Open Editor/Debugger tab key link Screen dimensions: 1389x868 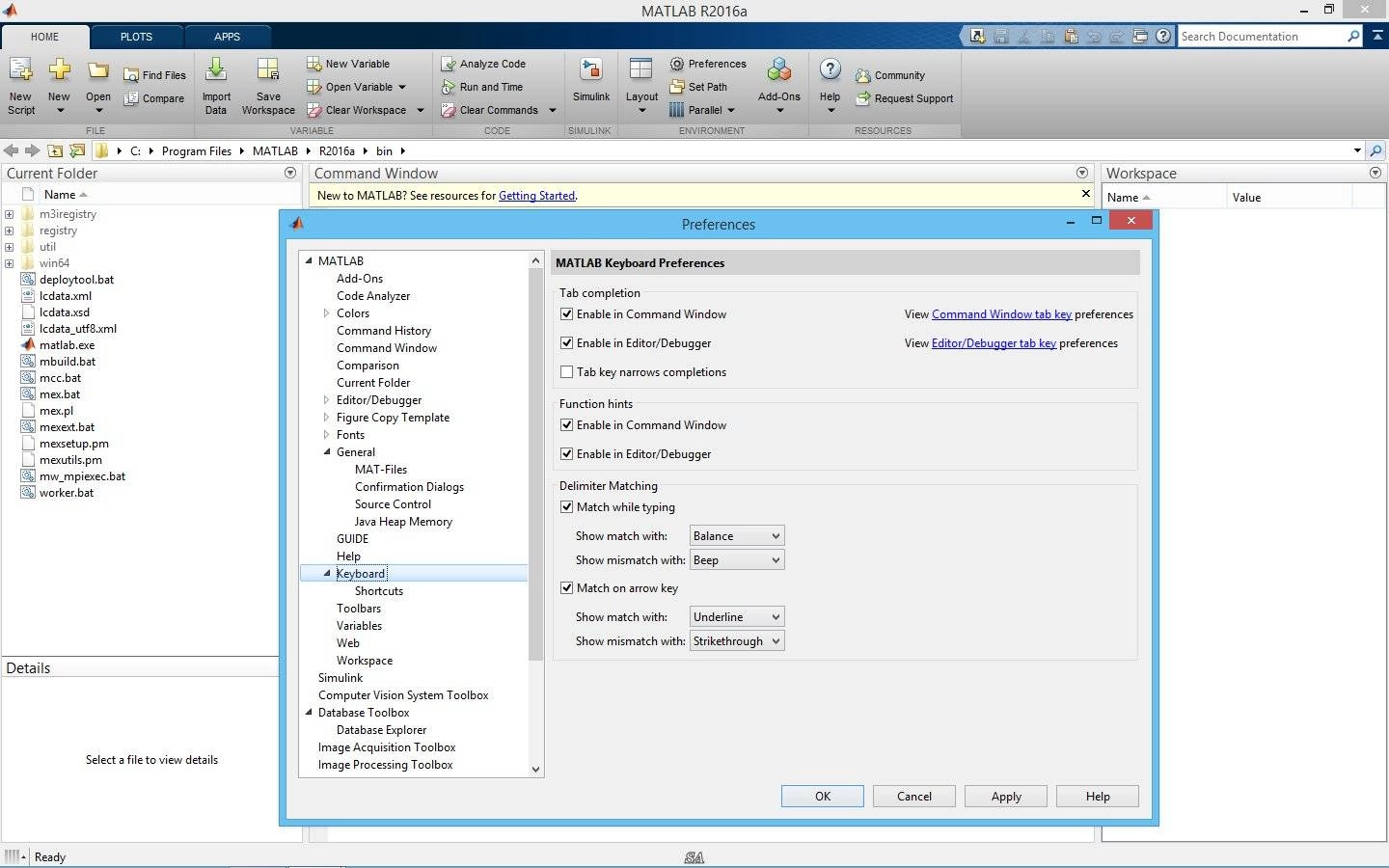pyautogui.click(x=994, y=343)
